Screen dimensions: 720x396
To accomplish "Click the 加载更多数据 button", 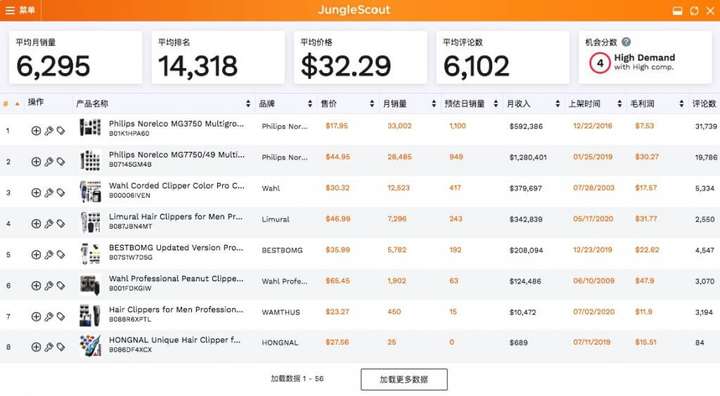I will pos(404,379).
